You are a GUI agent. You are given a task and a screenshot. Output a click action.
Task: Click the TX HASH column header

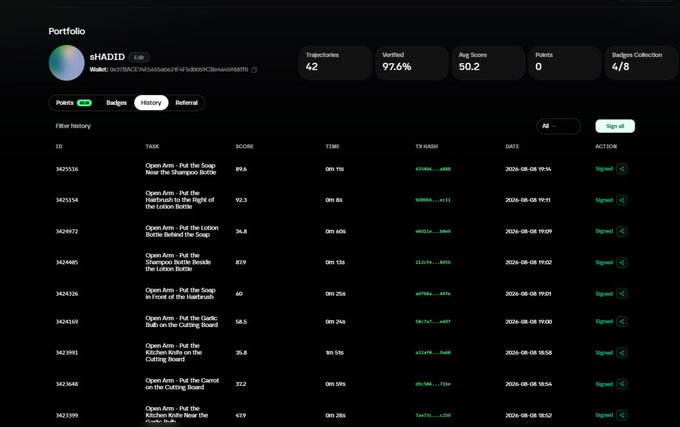click(427, 147)
